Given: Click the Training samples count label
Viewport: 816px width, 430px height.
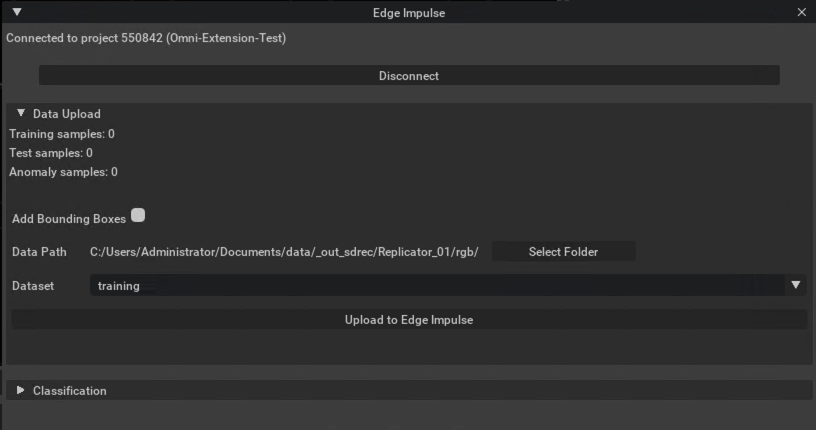Looking at the screenshot, I should (x=62, y=134).
